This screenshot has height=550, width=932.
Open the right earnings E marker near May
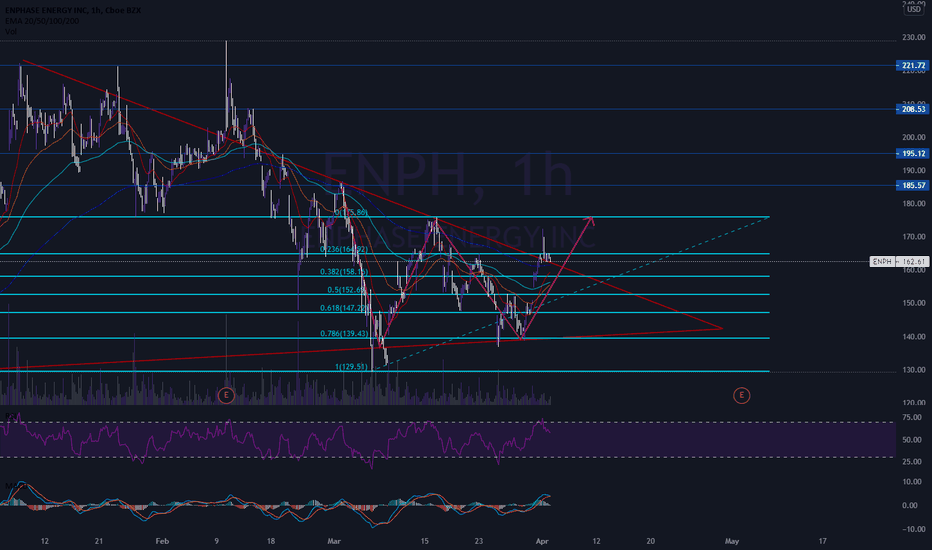(741, 395)
